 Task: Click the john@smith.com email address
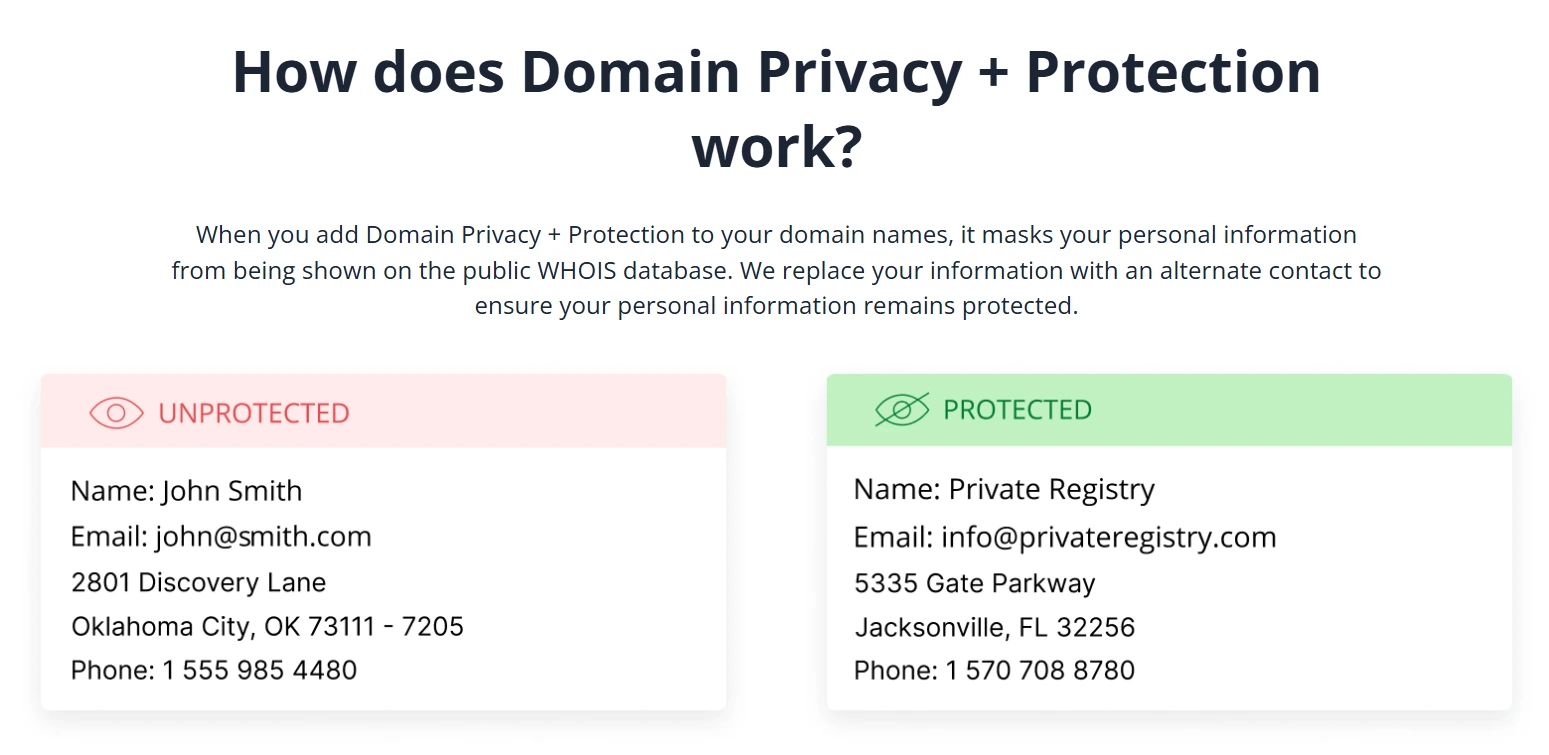coord(263,537)
